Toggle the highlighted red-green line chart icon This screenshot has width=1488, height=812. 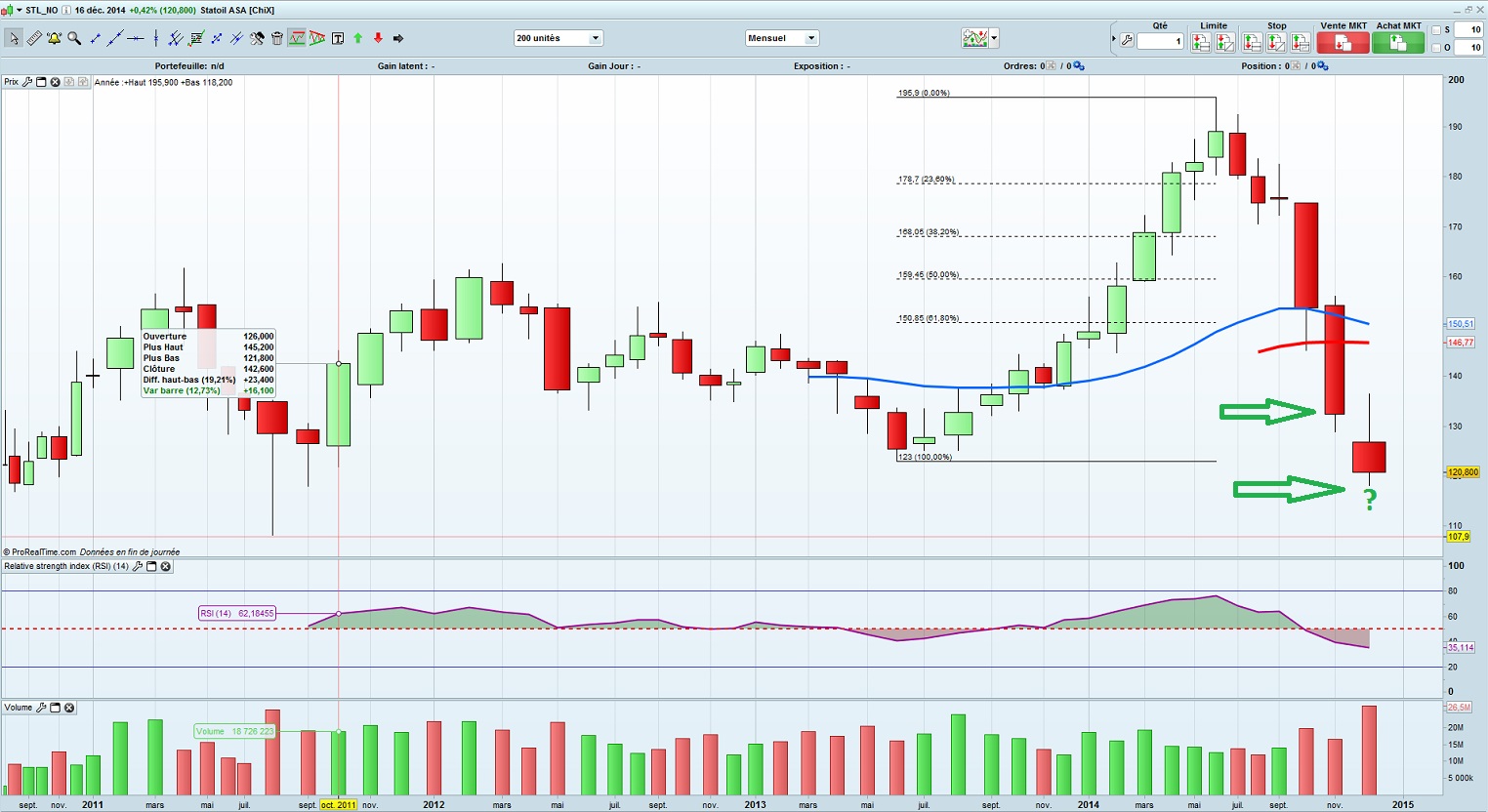(297, 38)
